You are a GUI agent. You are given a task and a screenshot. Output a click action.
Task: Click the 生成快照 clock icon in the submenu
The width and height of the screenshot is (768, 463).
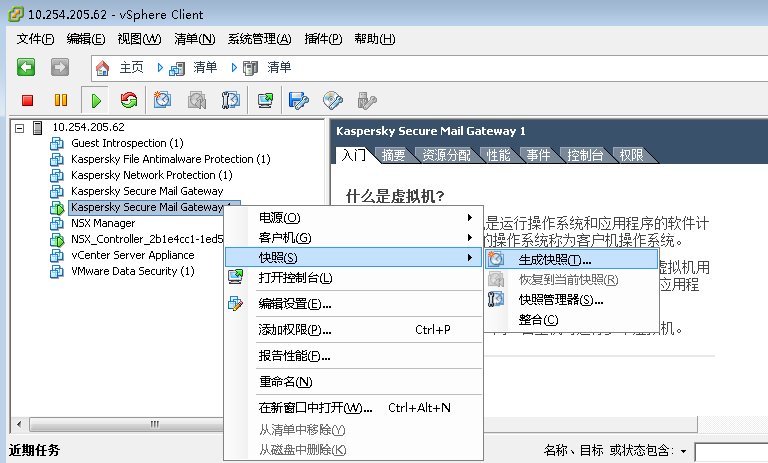[496, 259]
